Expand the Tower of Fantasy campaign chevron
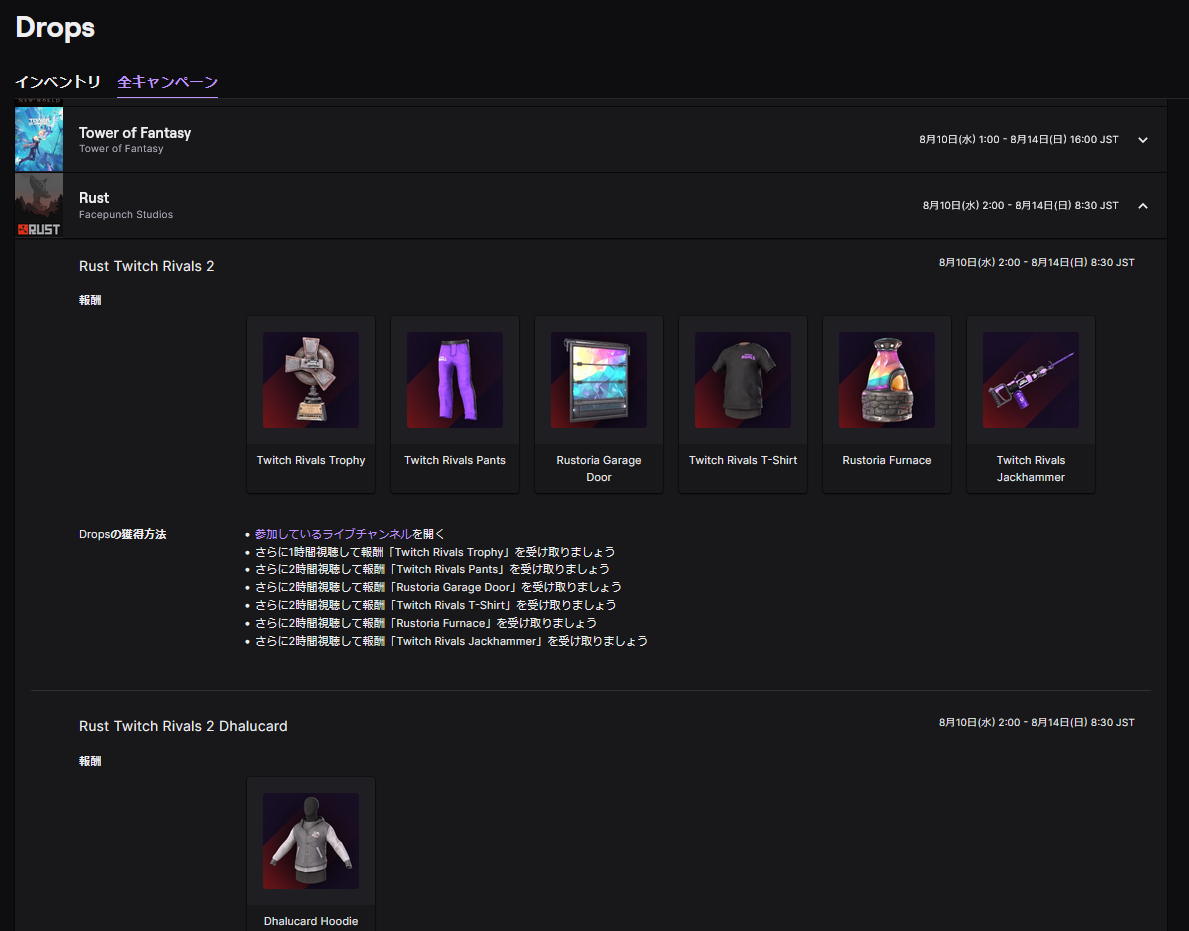This screenshot has width=1189, height=931. (1143, 139)
